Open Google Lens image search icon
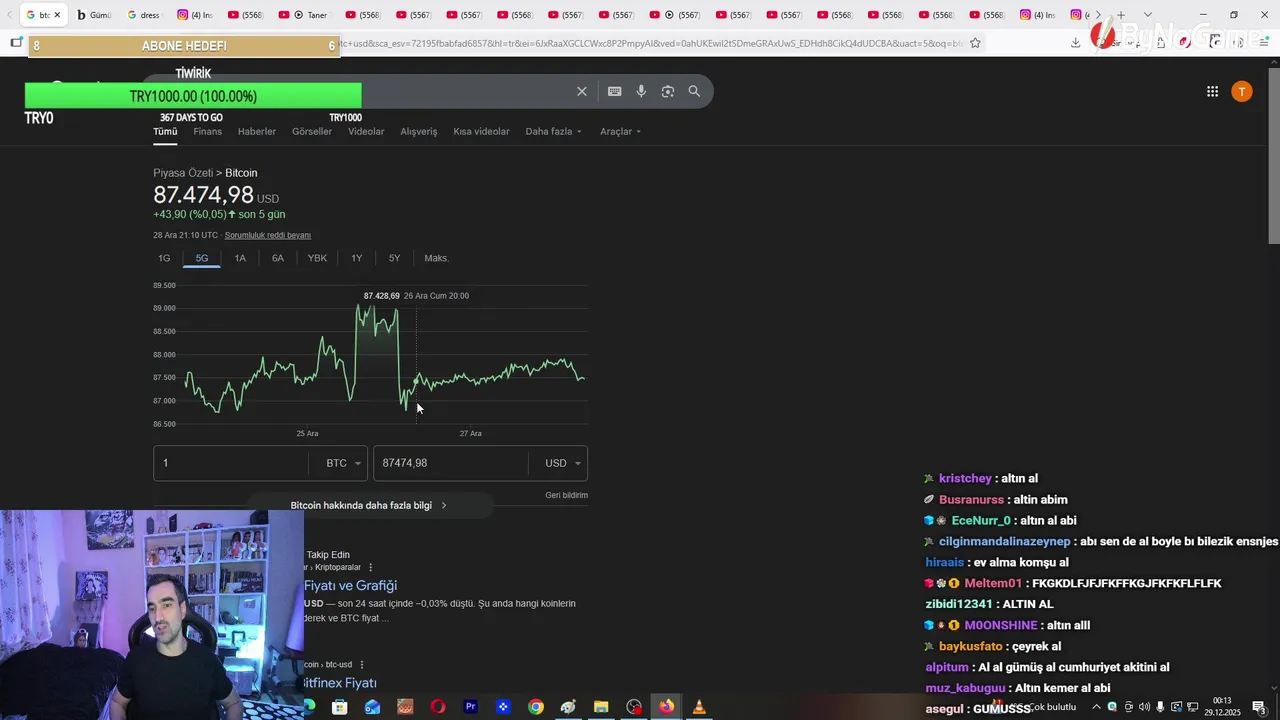This screenshot has height=720, width=1280. point(667,91)
